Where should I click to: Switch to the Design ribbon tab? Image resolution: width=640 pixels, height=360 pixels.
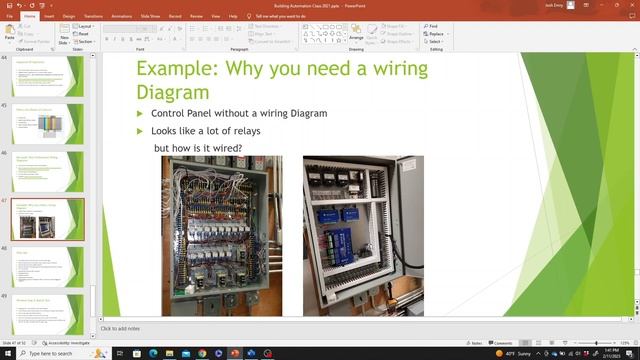tap(69, 16)
